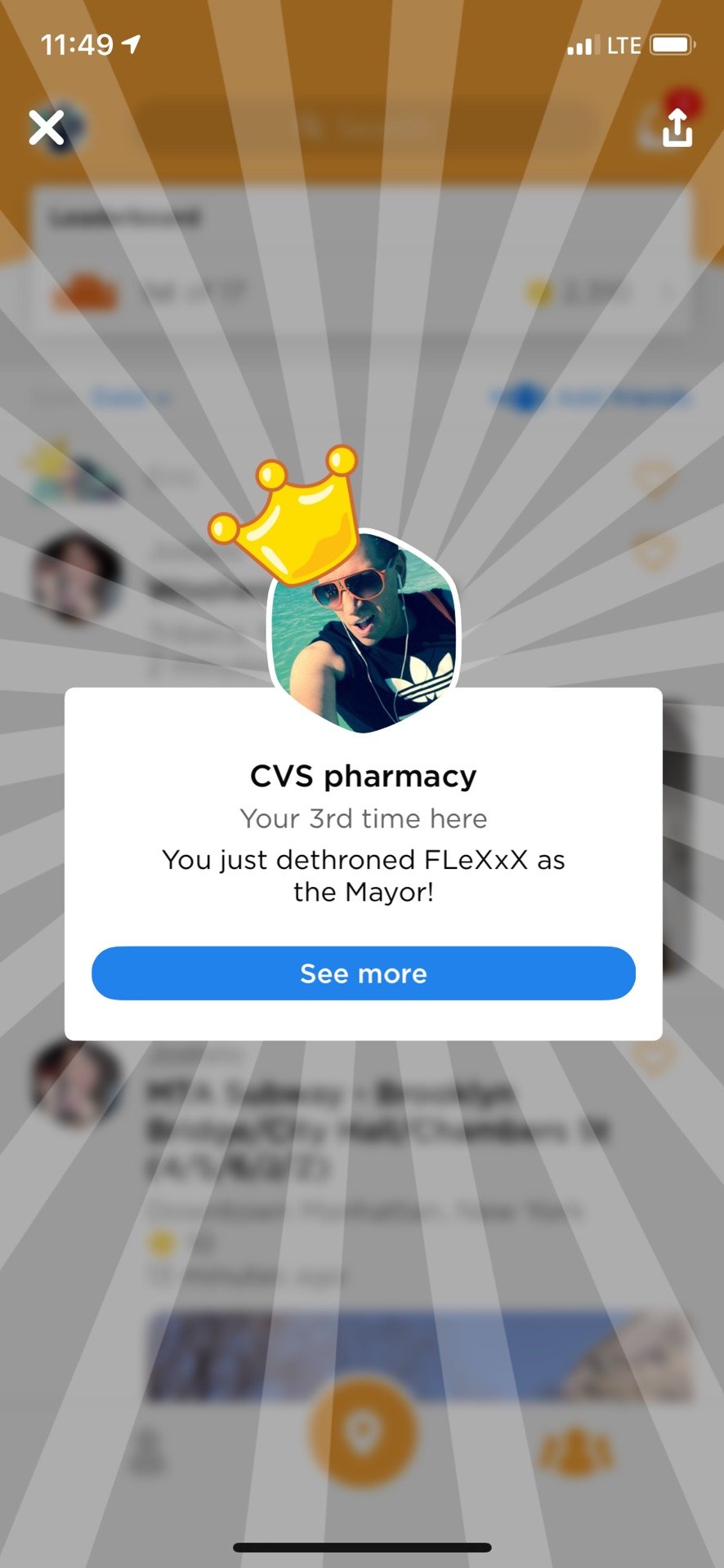Tap the blurred heart on first feed item
Image resolution: width=724 pixels, height=1568 pixels.
tap(655, 479)
